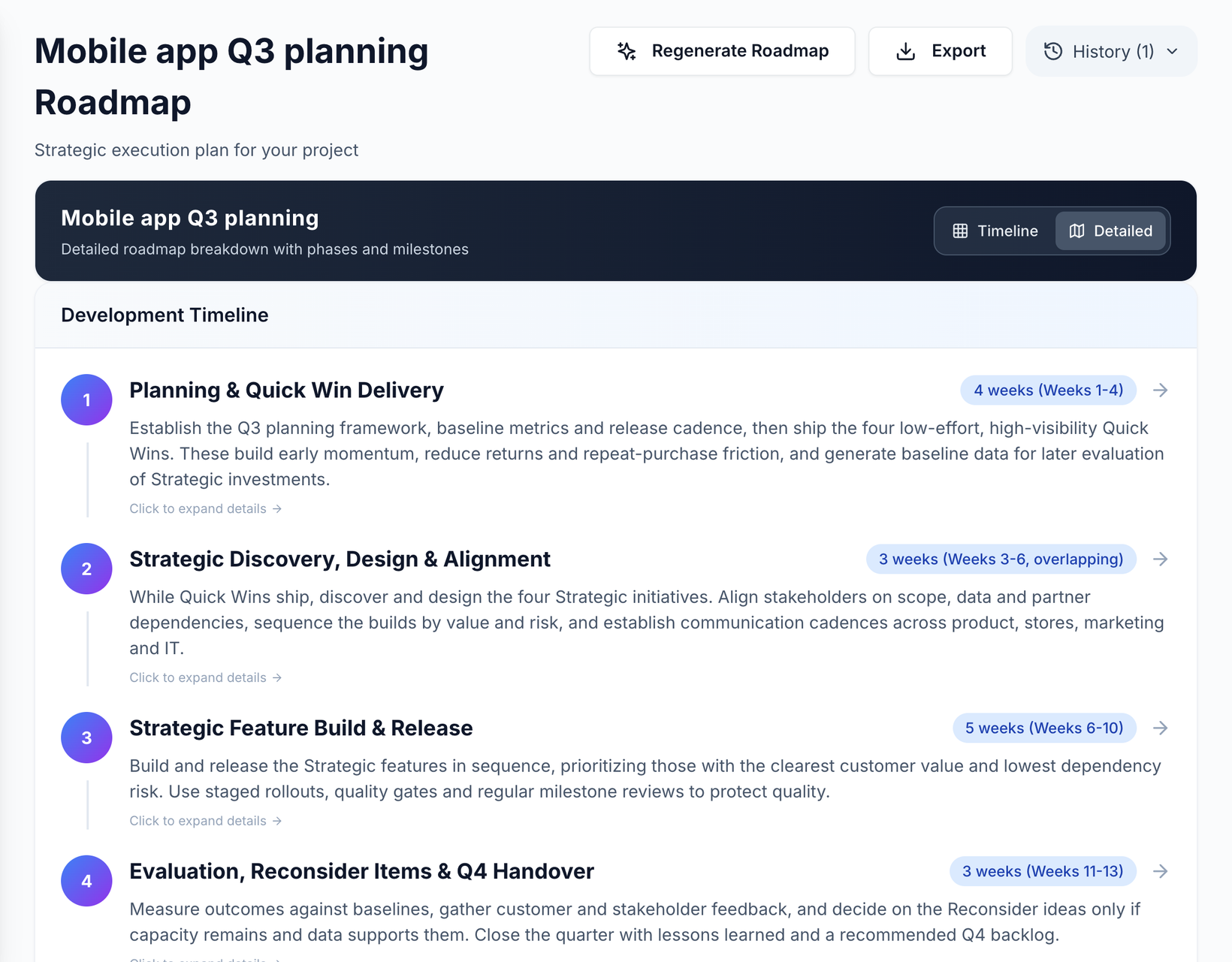This screenshot has height=962, width=1232.
Task: Click the 4 weeks (Weeks 1-4) badge
Action: pos(1048,390)
